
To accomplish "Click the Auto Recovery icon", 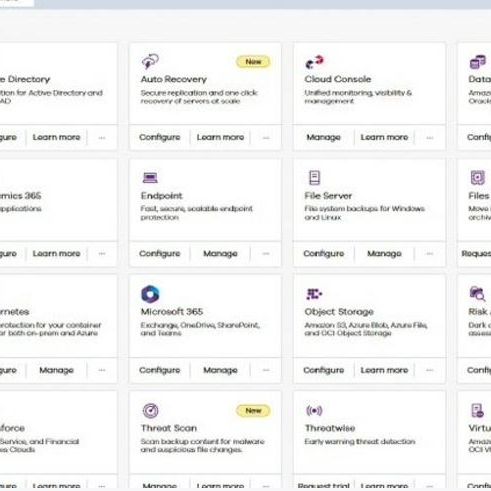I will pos(150,61).
